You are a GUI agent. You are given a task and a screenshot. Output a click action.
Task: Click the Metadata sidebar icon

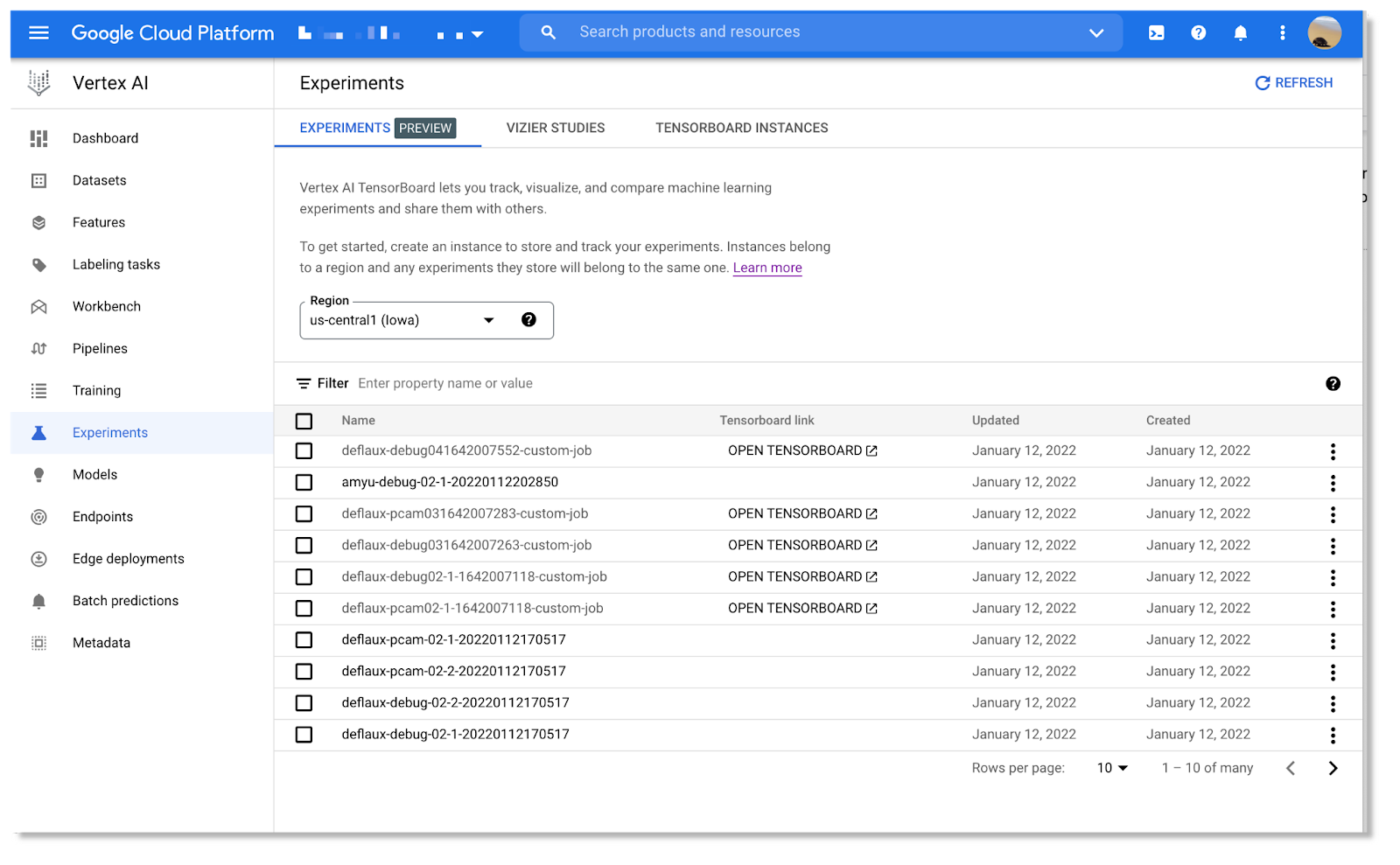(x=38, y=642)
